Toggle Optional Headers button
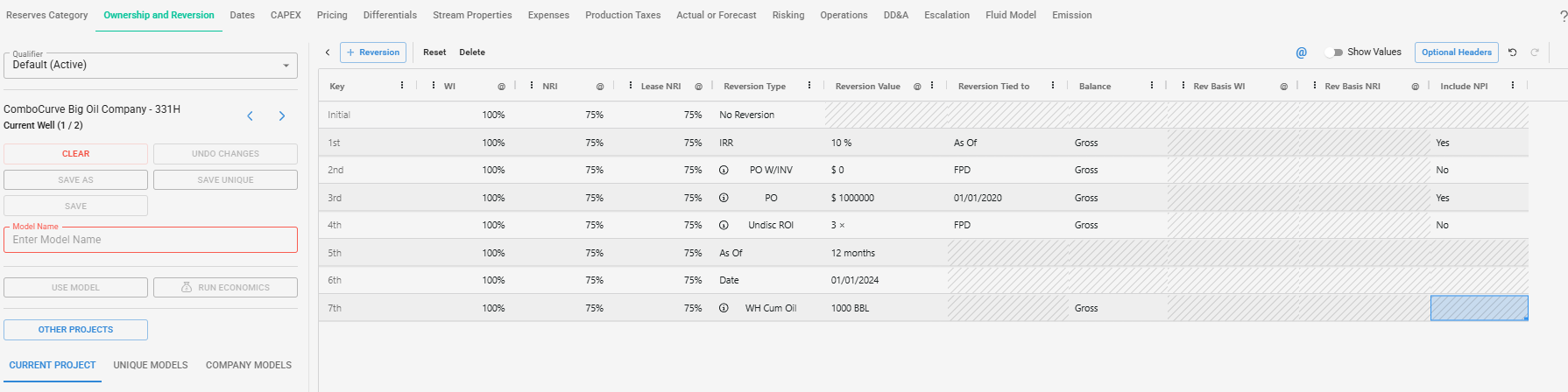The width and height of the screenshot is (1568, 392). click(x=1456, y=52)
